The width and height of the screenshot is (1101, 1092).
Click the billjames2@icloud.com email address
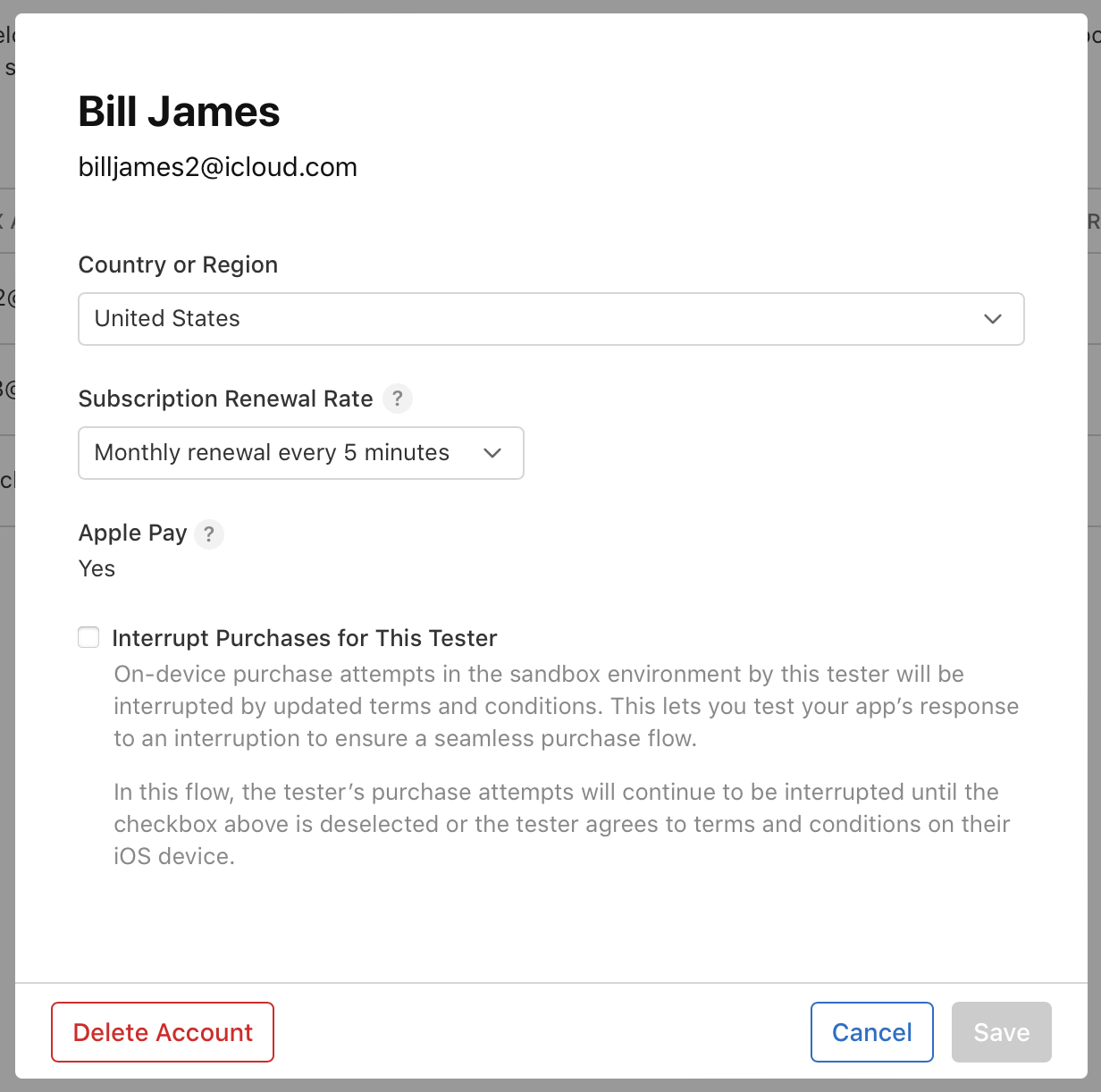[x=217, y=167]
